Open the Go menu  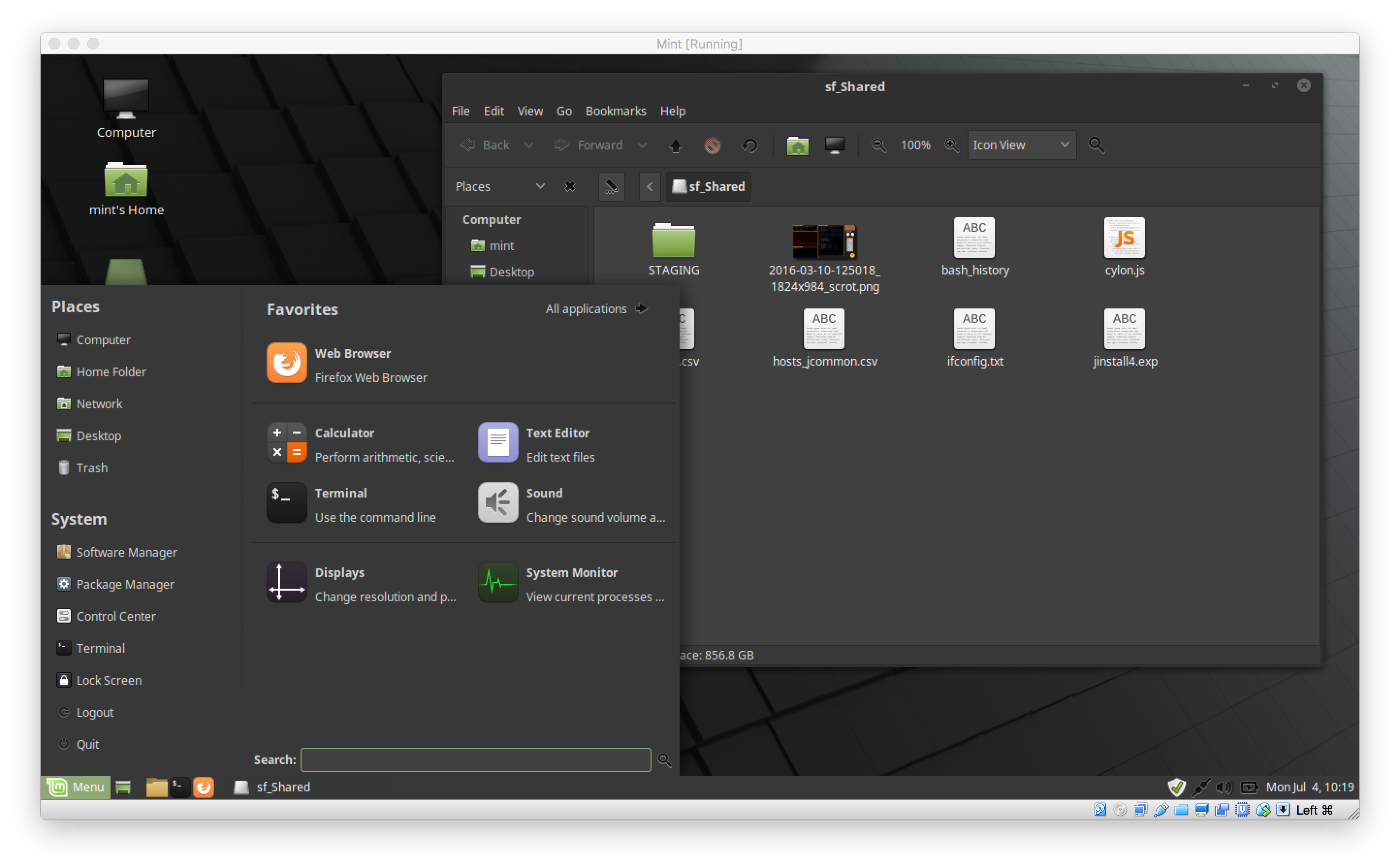click(x=564, y=112)
